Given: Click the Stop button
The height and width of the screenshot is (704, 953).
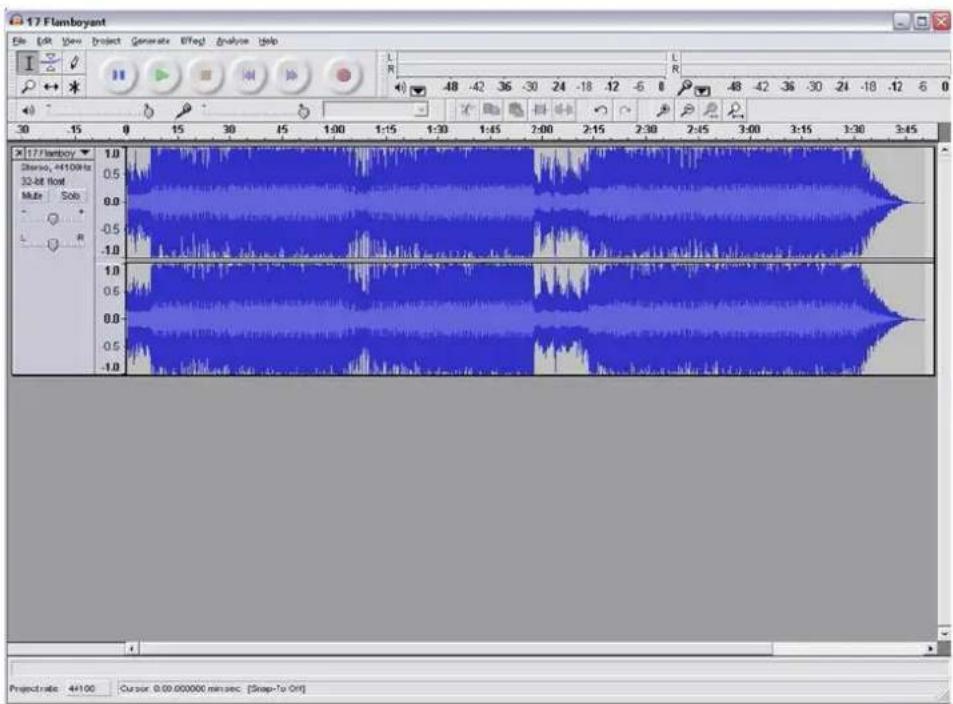Looking at the screenshot, I should click(205, 75).
